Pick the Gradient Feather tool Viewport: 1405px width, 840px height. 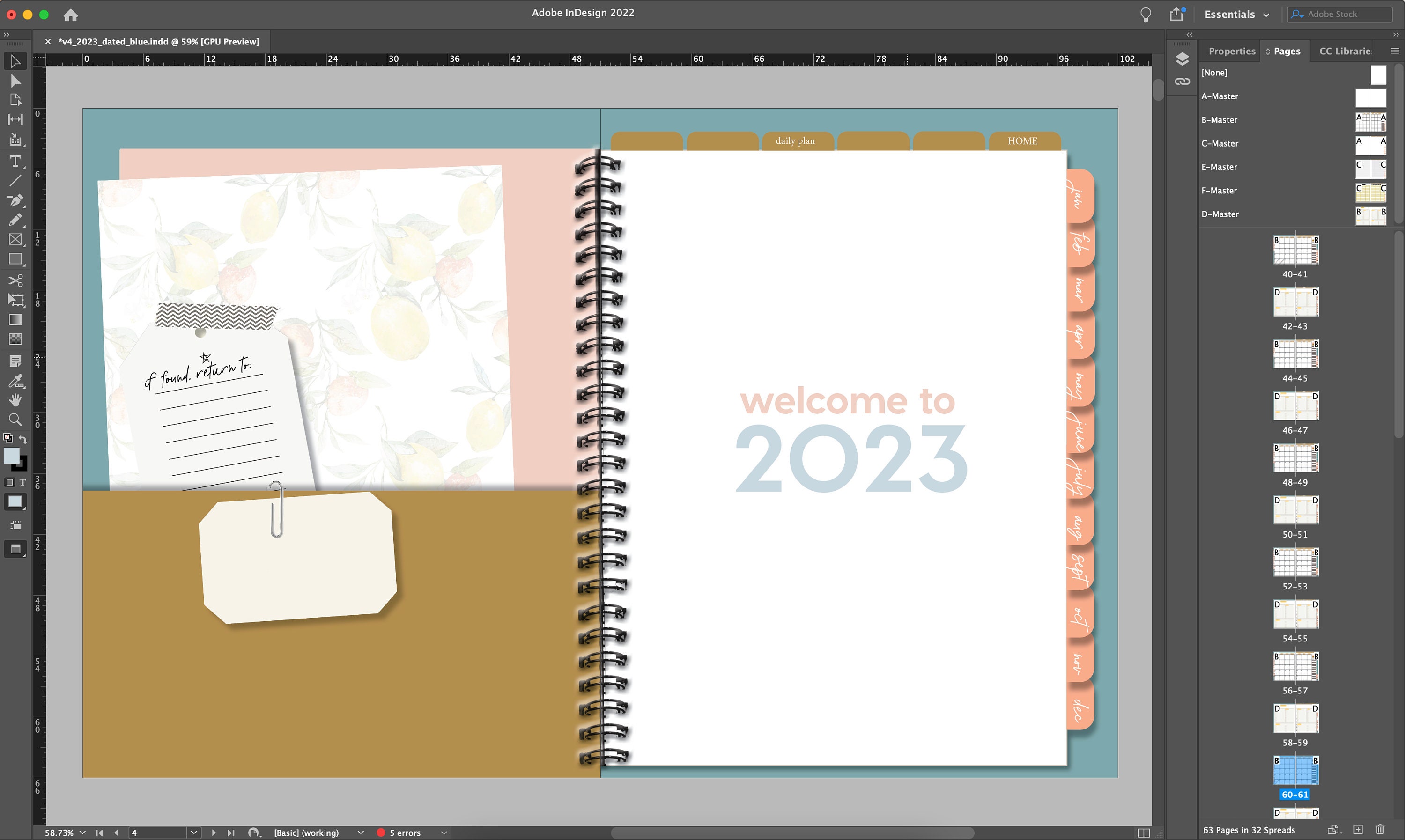[15, 339]
